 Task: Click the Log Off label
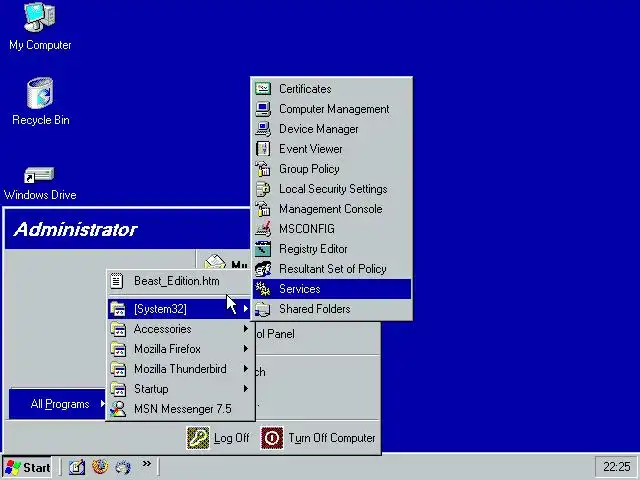click(231, 438)
